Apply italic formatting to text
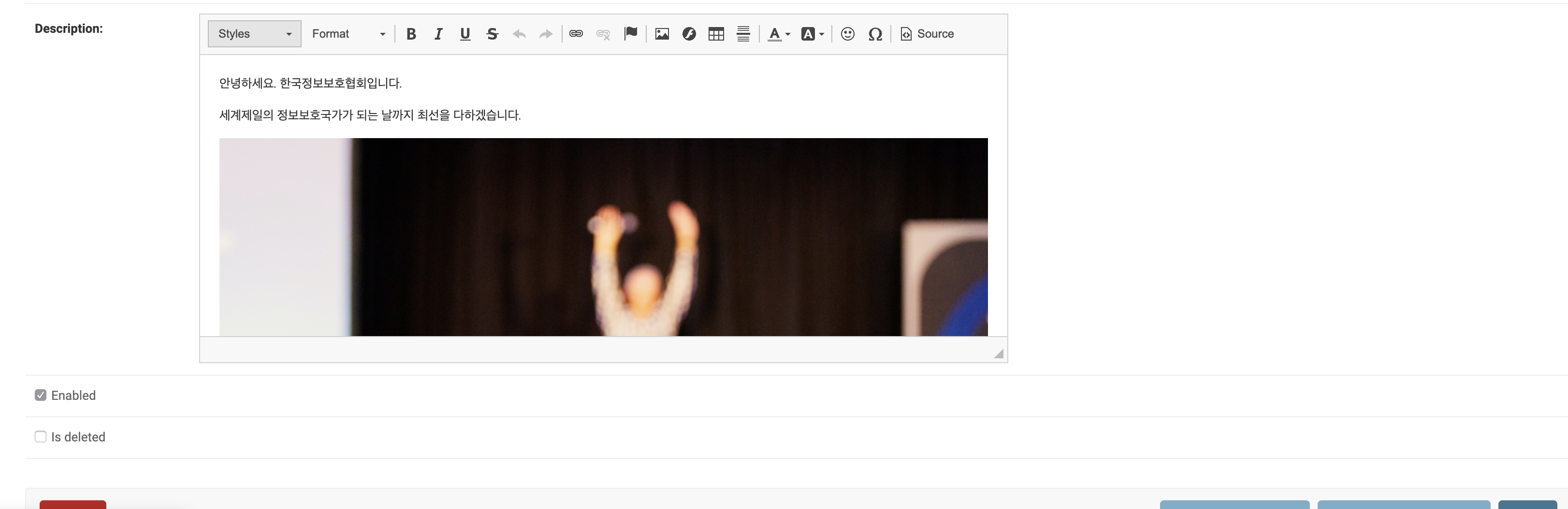Screen dimensions: 1568x509 tap(438, 34)
